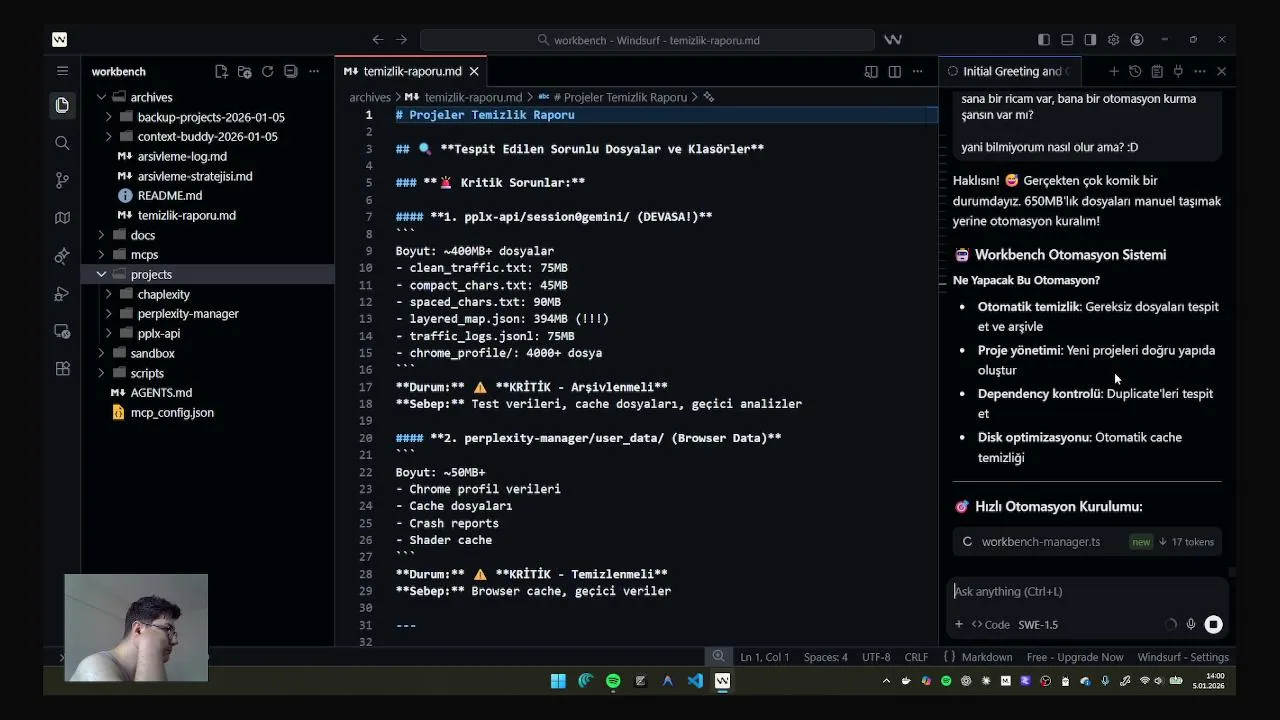Open the account profile icon

[1137, 40]
